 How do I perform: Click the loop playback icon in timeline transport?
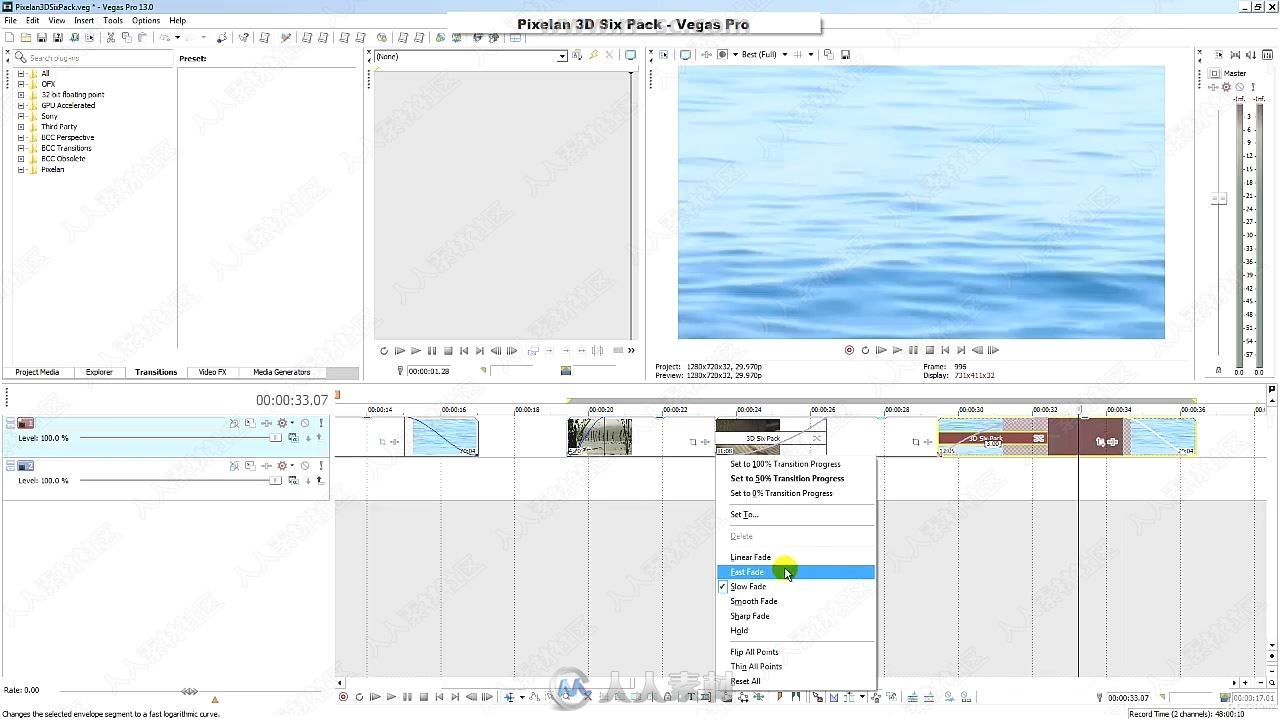359,696
